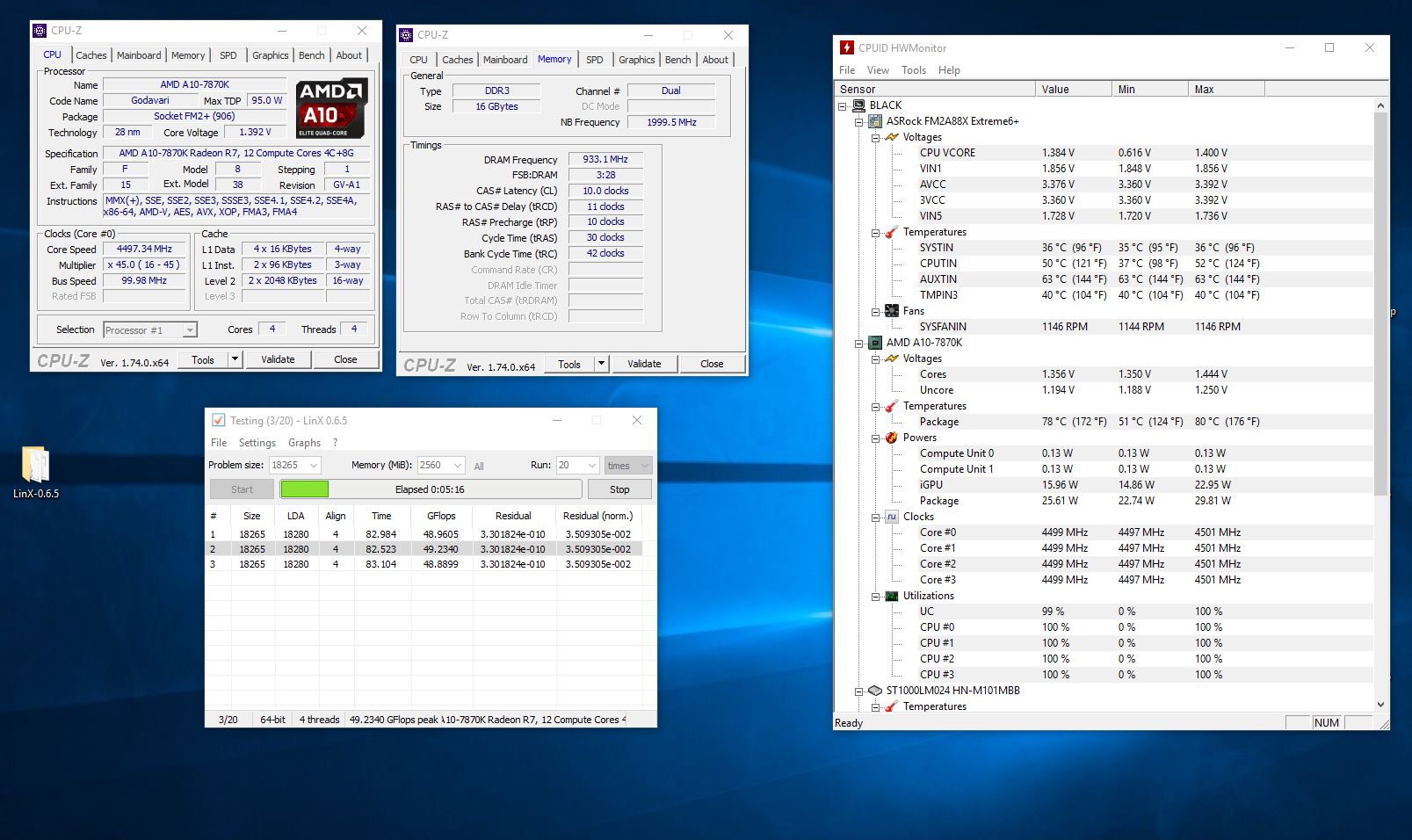This screenshot has height=840, width=1412.
Task: Click the HWMonitor vertical scrollbar thumb
Action: 1379,303
